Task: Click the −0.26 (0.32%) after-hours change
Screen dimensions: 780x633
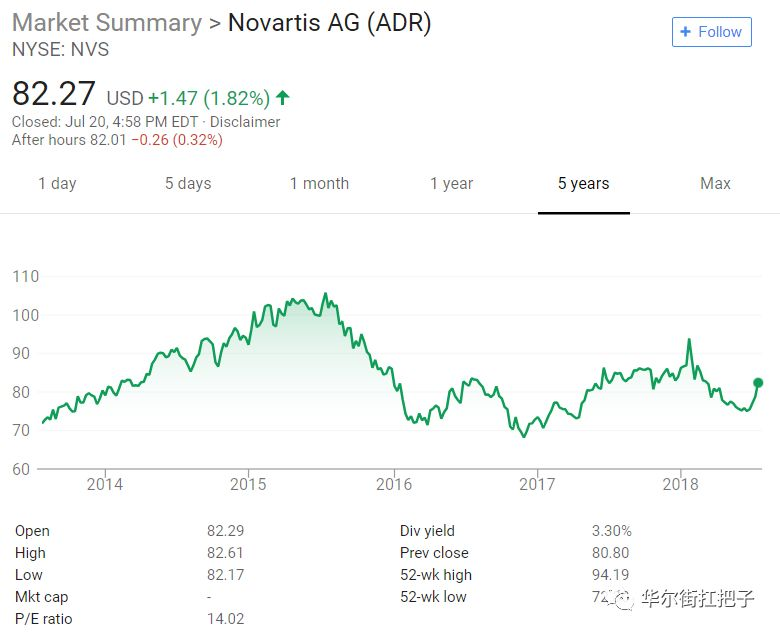Action: pos(177,140)
